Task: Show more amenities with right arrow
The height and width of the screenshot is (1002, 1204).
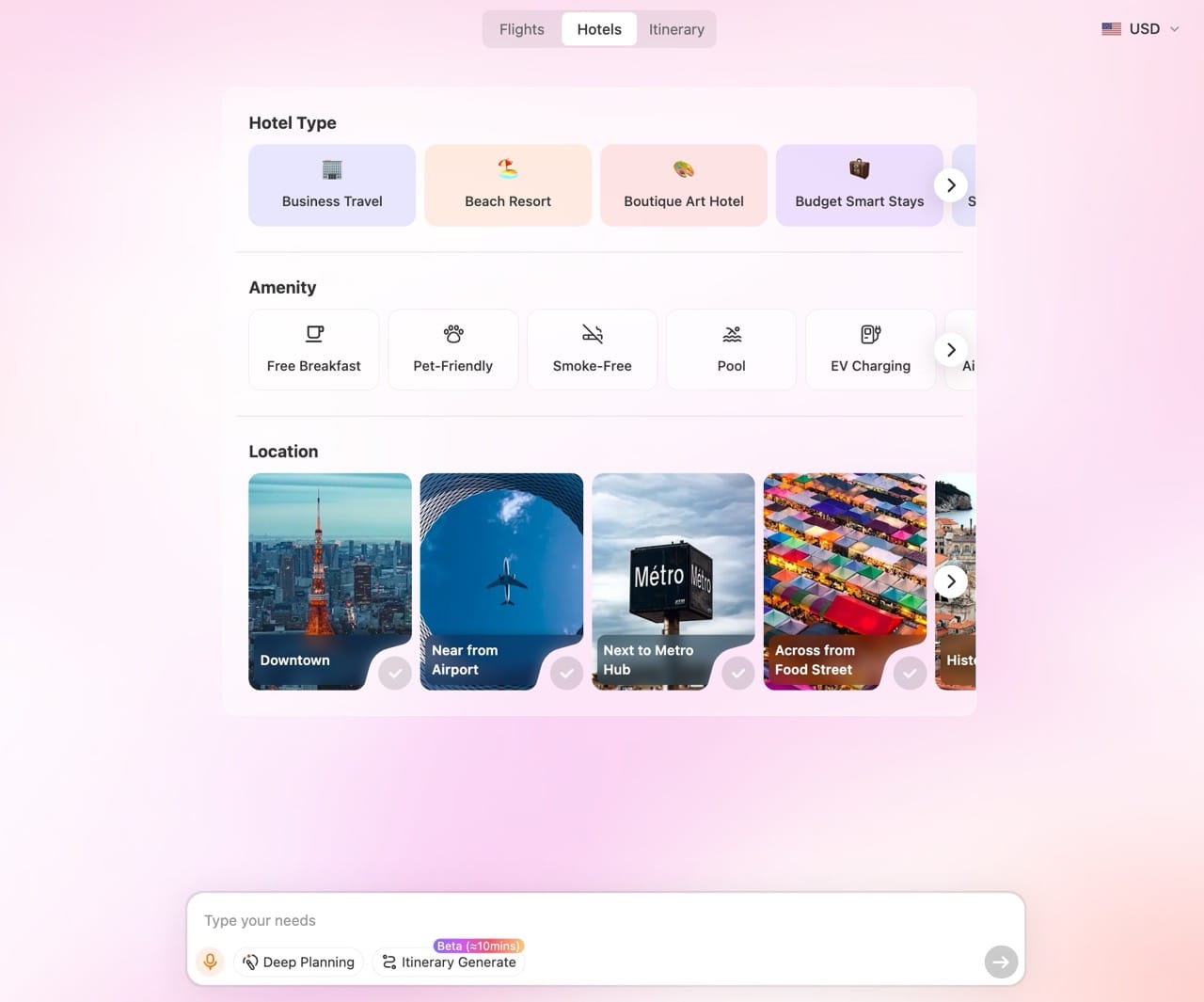Action: 951,350
